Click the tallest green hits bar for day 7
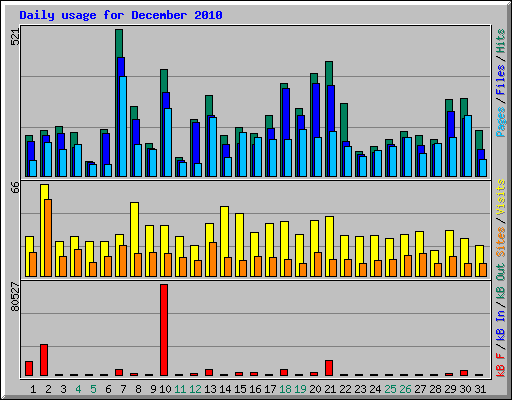 tap(119, 43)
